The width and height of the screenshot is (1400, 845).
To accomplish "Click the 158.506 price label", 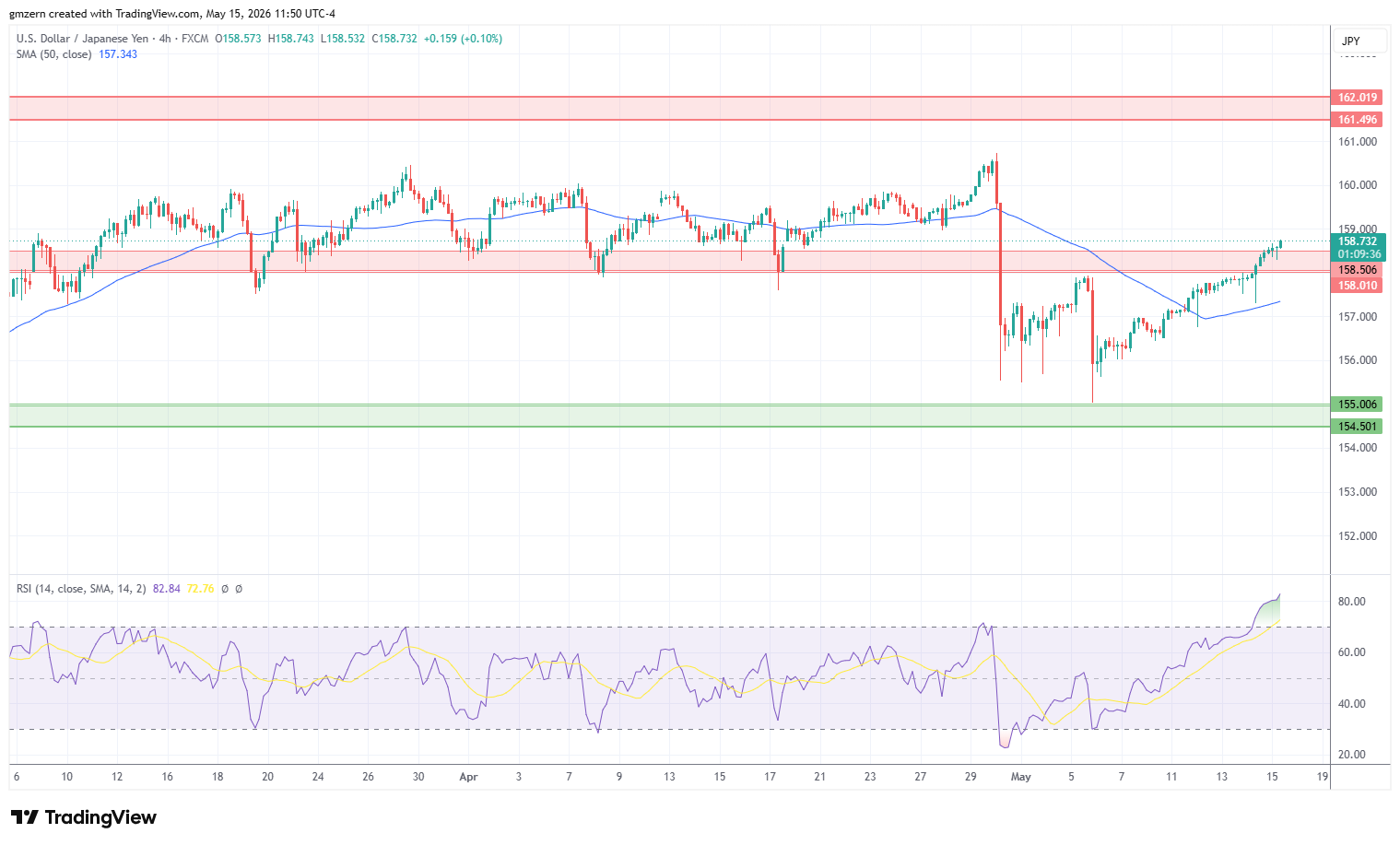I will [1358, 270].
